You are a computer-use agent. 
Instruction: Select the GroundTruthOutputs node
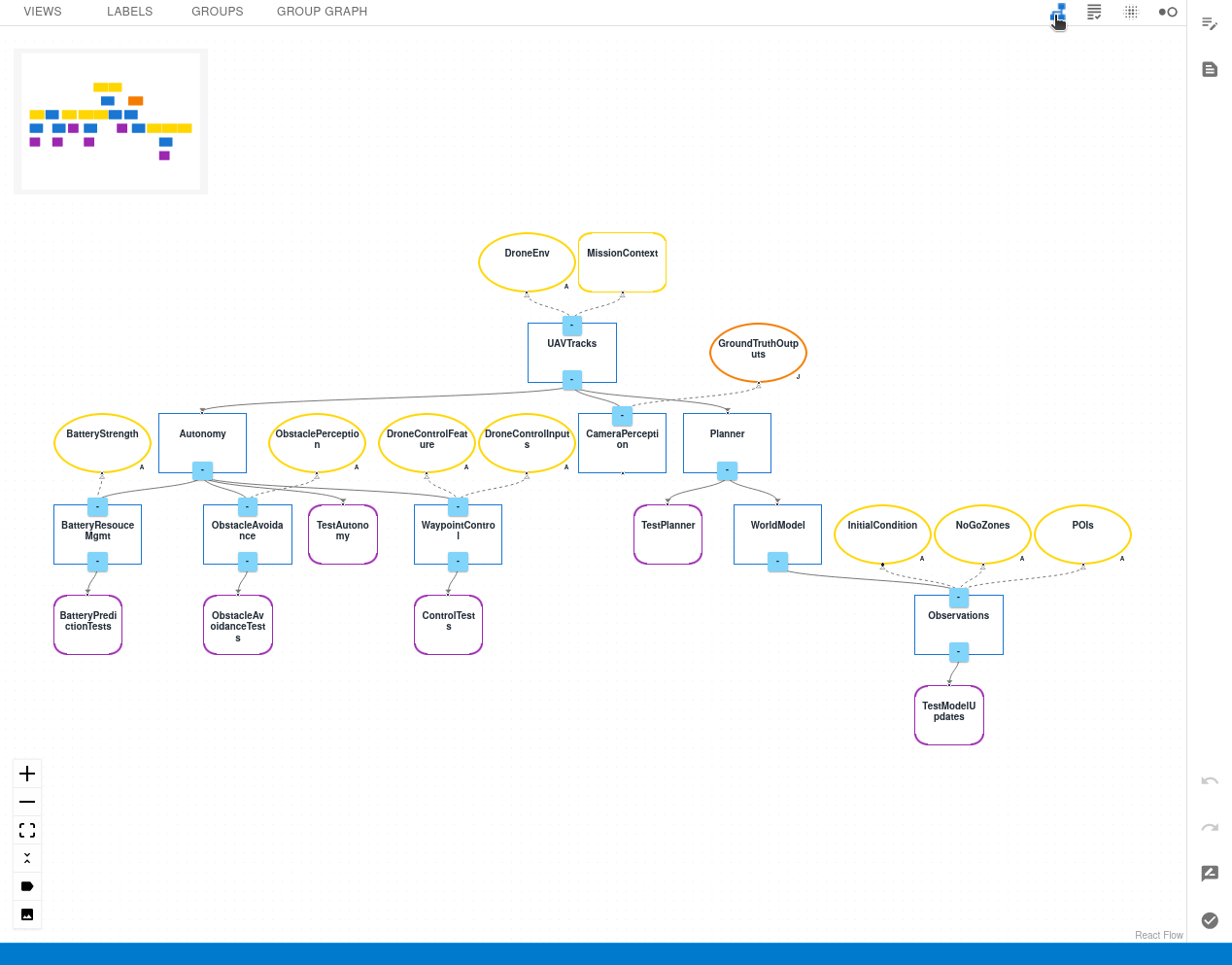click(x=758, y=353)
